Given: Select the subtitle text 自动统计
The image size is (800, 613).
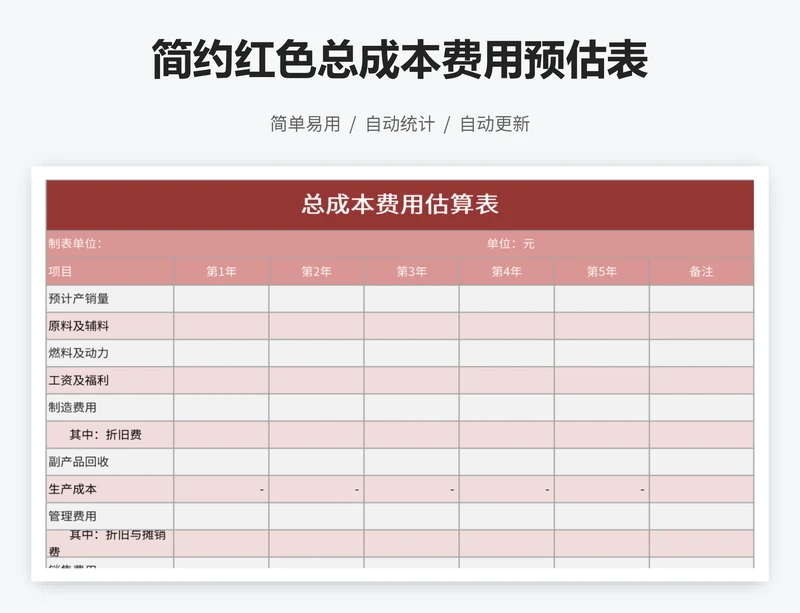Looking at the screenshot, I should (x=400, y=124).
